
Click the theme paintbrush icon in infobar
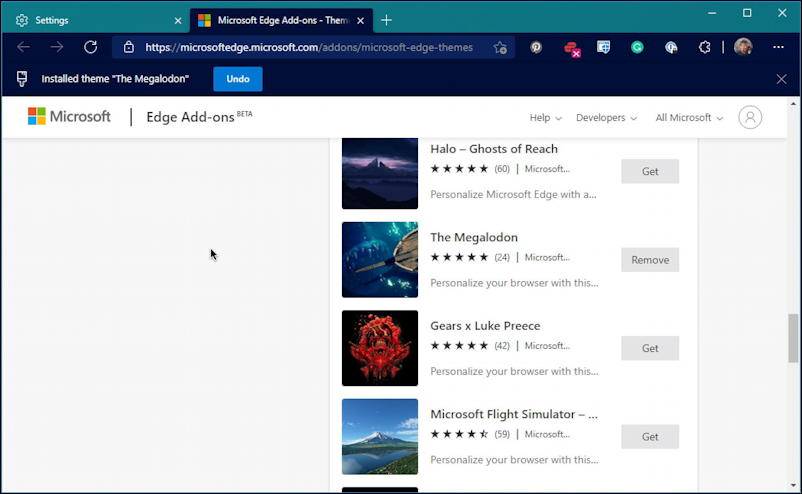tap(21, 79)
